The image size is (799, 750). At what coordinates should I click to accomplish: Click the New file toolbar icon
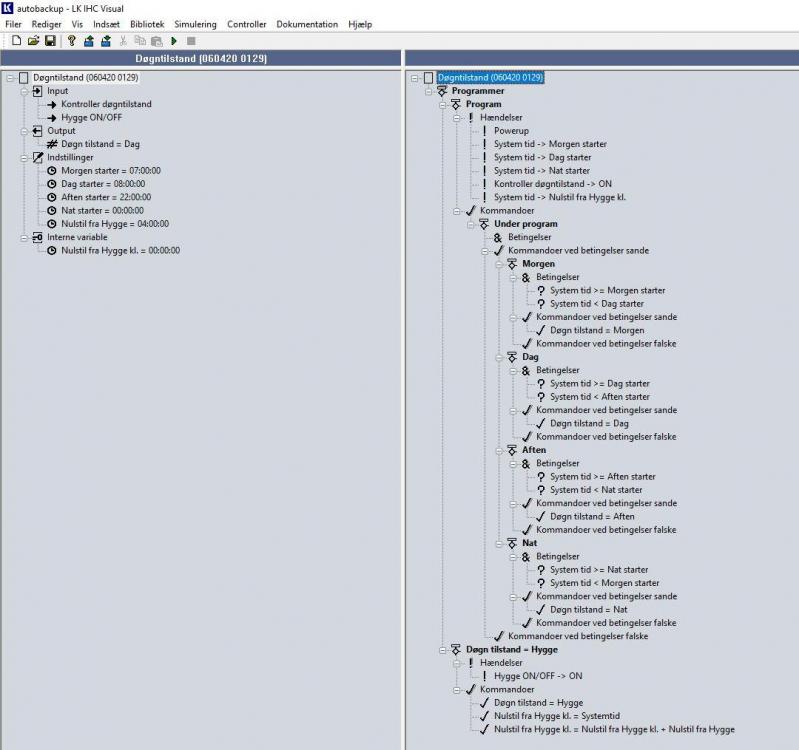coord(16,41)
